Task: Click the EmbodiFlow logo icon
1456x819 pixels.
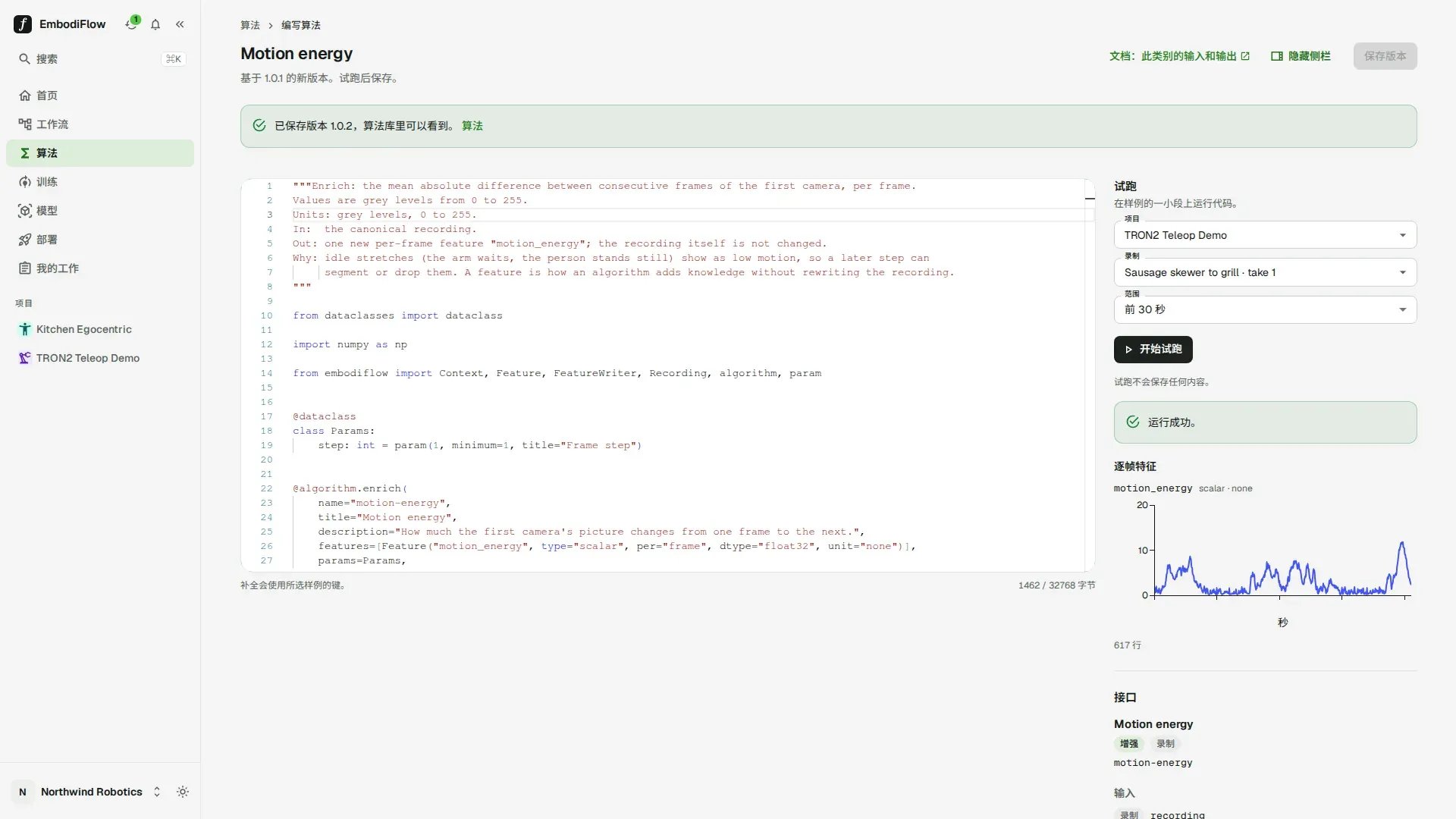Action: click(x=23, y=24)
